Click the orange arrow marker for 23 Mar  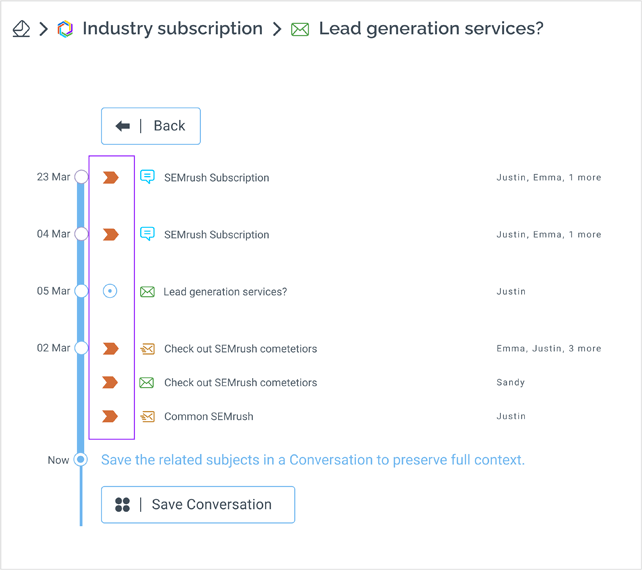[x=111, y=177]
